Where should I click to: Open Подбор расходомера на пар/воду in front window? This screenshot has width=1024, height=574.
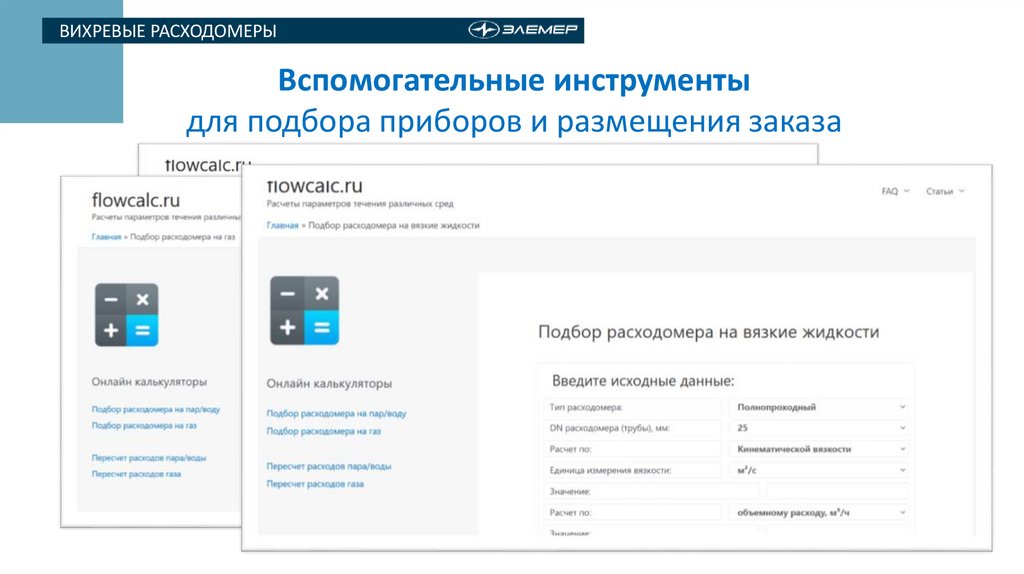336,413
